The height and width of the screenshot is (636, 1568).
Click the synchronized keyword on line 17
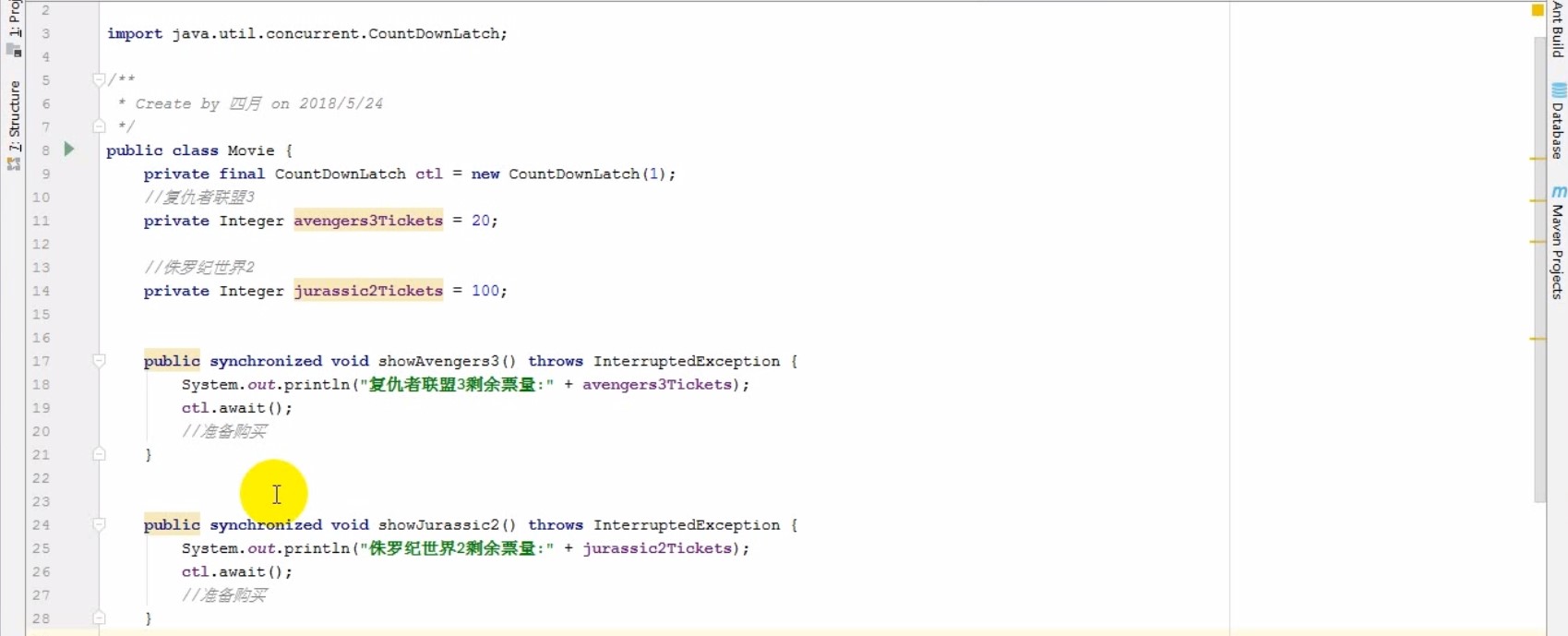click(266, 361)
